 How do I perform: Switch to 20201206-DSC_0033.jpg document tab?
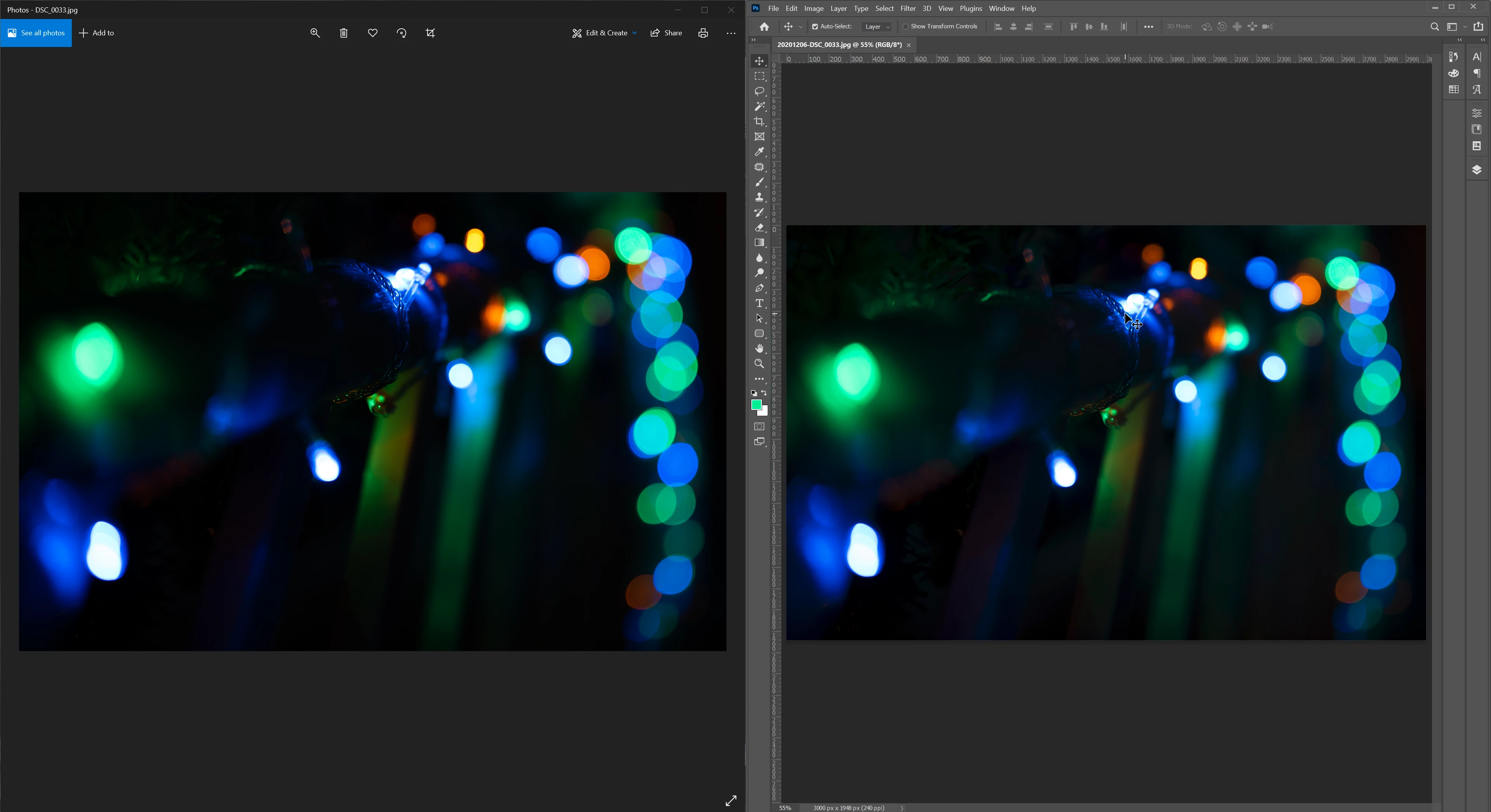point(839,45)
